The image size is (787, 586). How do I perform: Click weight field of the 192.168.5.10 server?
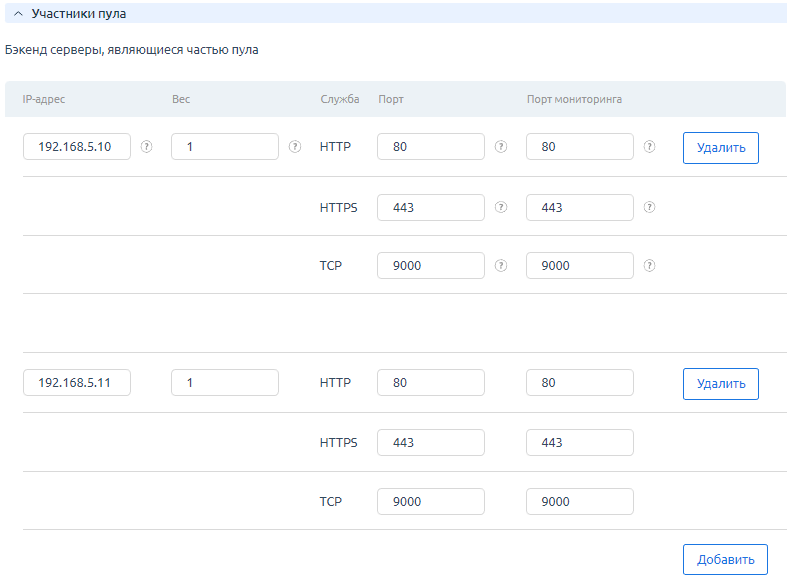pyautogui.click(x=225, y=146)
